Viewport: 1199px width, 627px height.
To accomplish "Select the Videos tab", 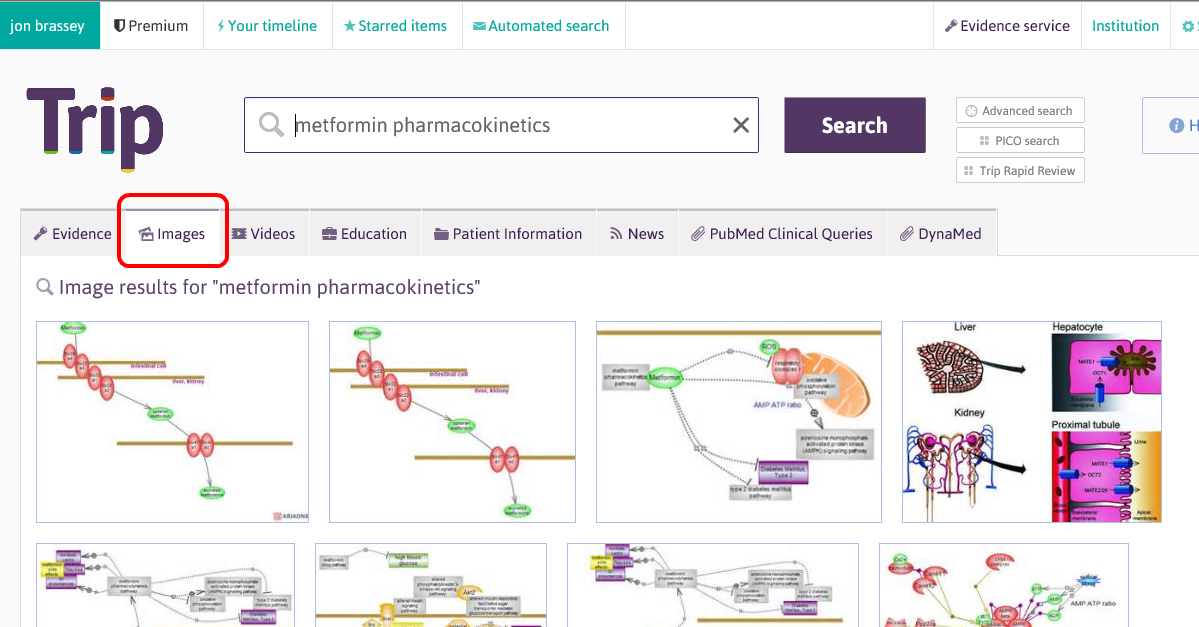I will [264, 234].
